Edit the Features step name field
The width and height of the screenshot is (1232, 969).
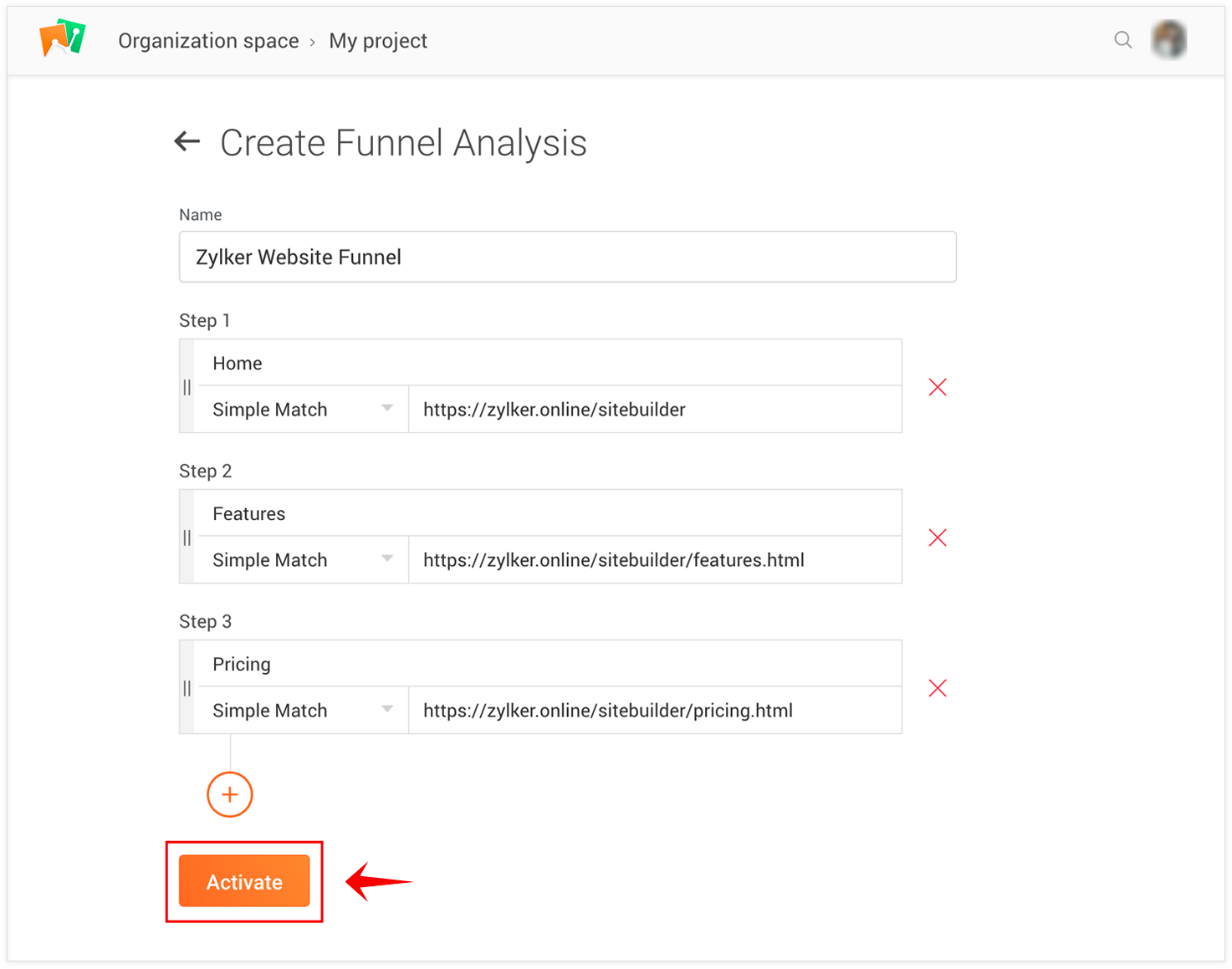pos(549,513)
